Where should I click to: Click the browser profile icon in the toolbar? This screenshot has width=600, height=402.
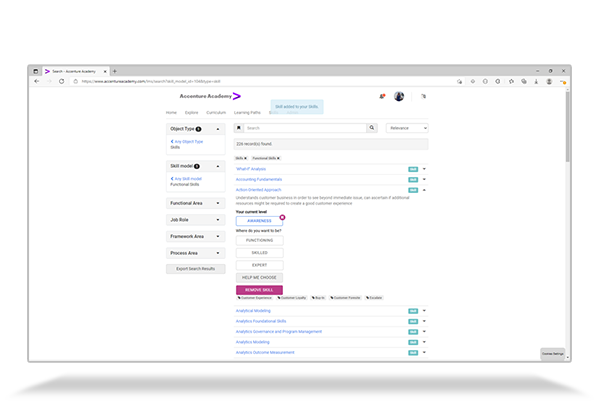click(549, 81)
